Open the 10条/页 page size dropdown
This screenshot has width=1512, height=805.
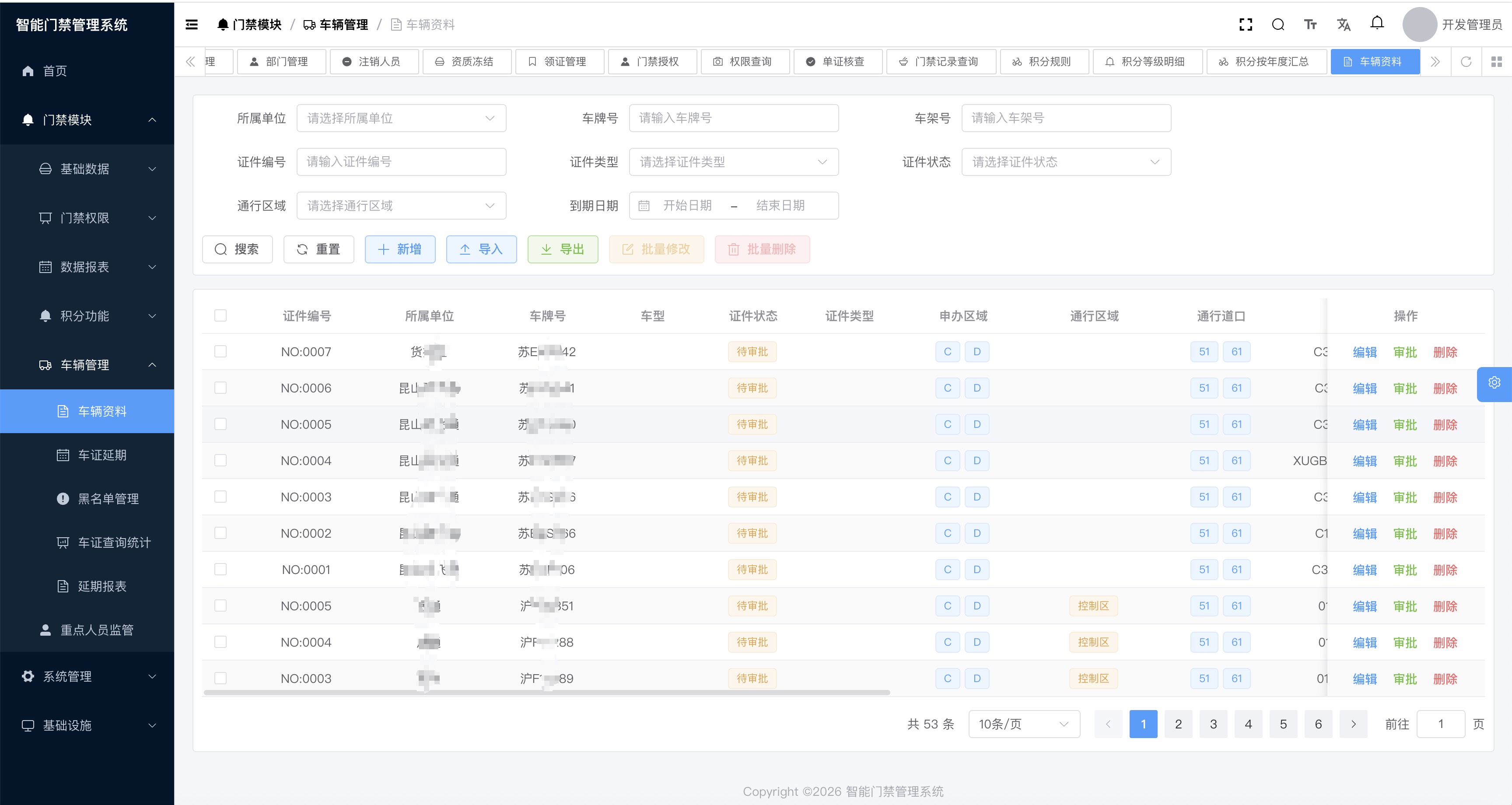[1024, 724]
